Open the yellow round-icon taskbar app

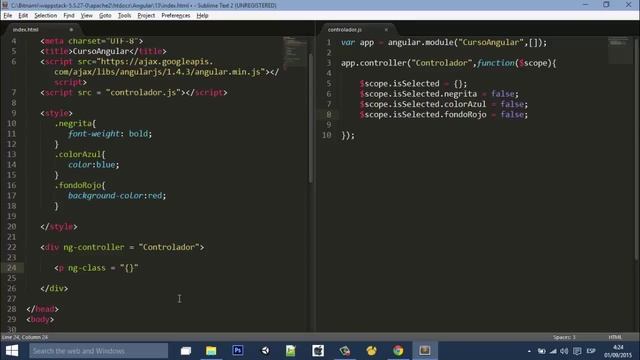tap(371, 351)
